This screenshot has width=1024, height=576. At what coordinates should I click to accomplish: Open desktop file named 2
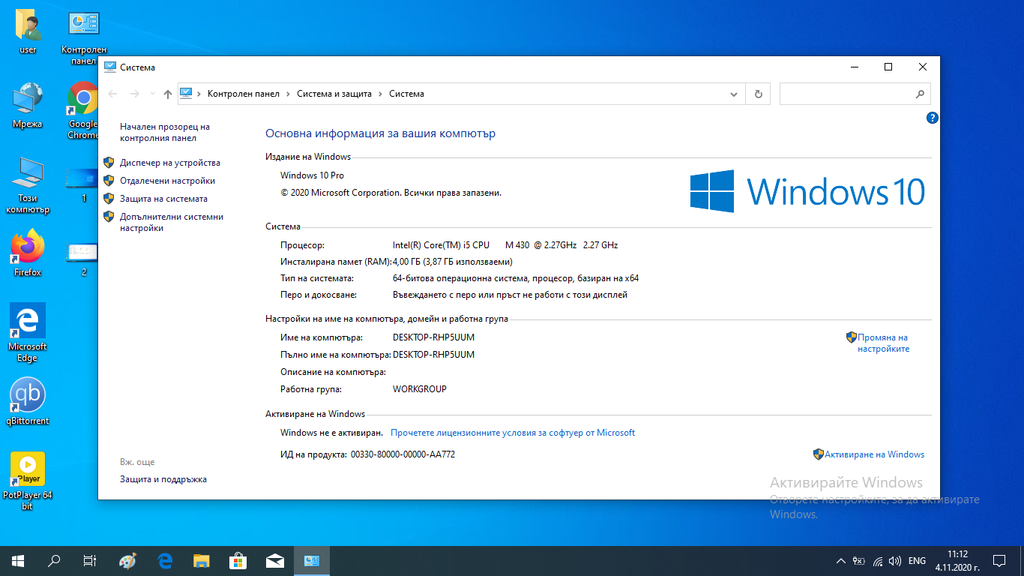(83, 259)
